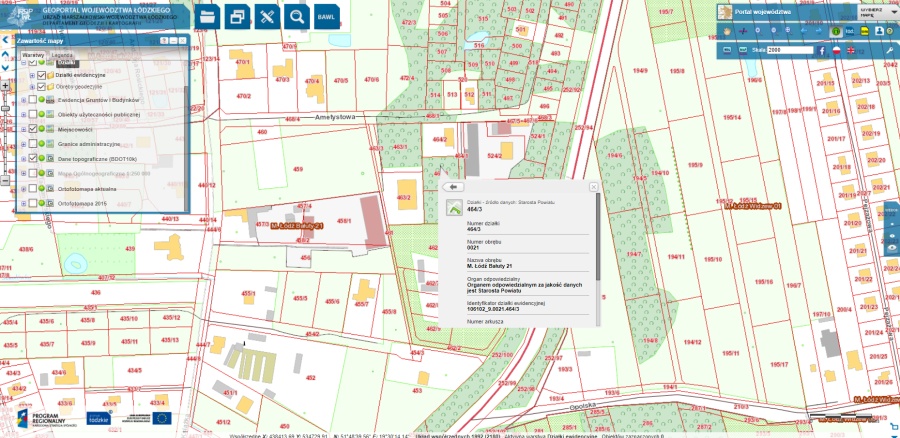Open the overlapping windows tool
This screenshot has width=900, height=438.
237,17
